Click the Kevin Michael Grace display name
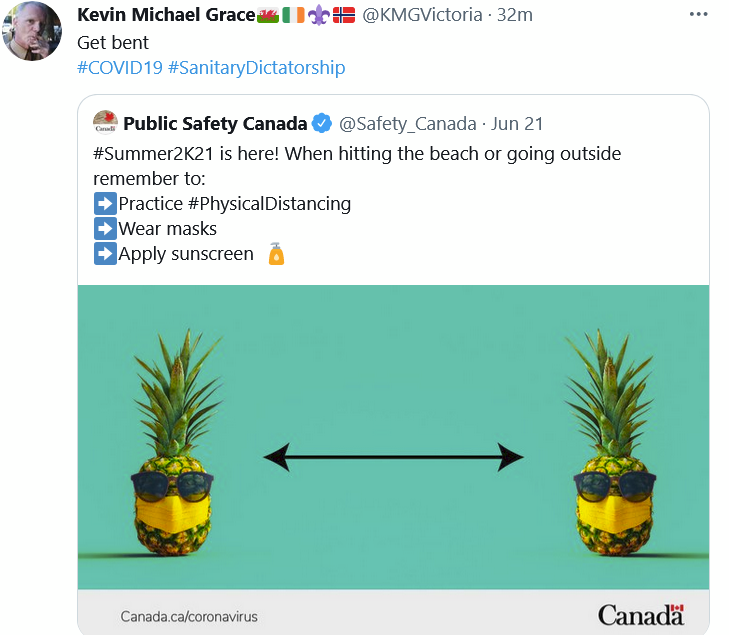The width and height of the screenshot is (729, 635). 166,16
